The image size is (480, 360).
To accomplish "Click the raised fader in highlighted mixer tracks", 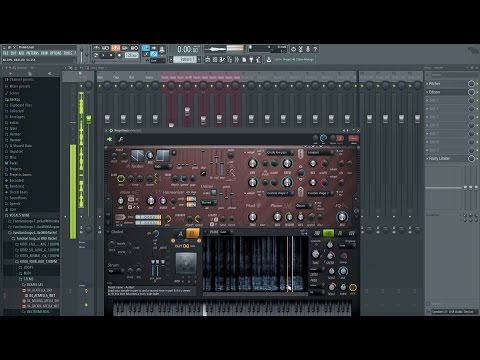I will pyautogui.click(x=187, y=111).
